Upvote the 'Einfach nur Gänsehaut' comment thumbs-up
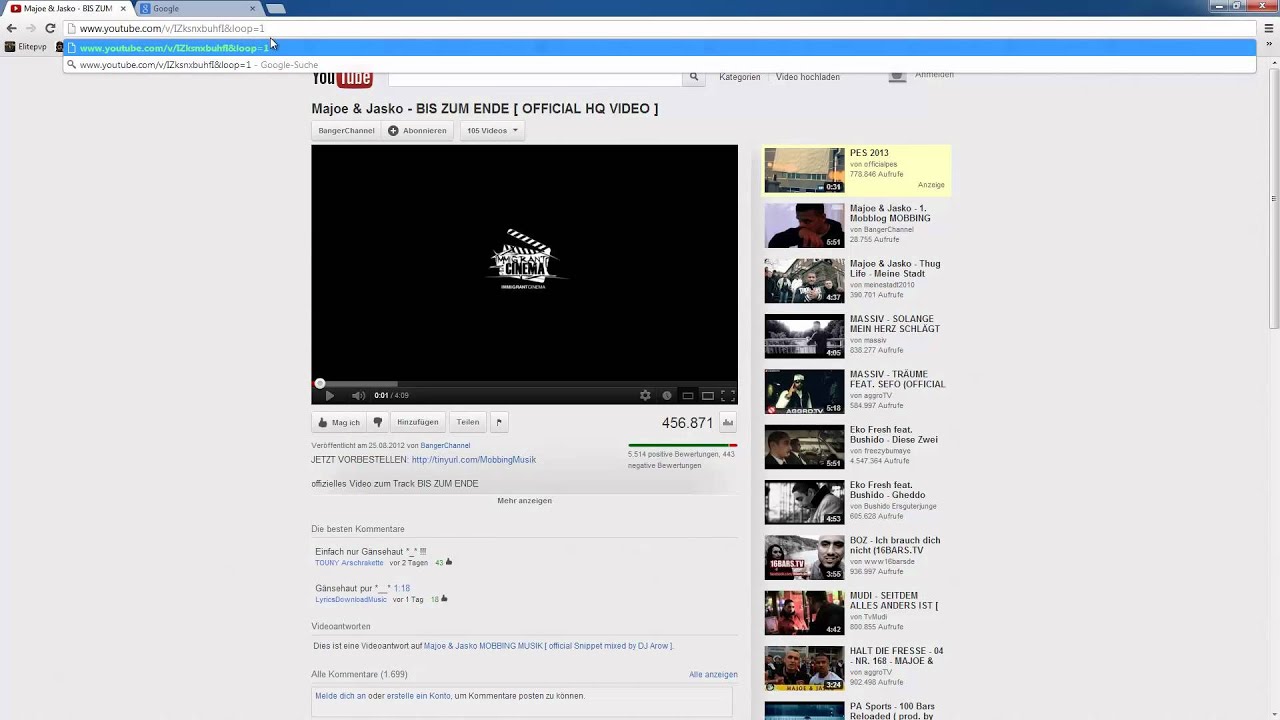 tap(449, 562)
